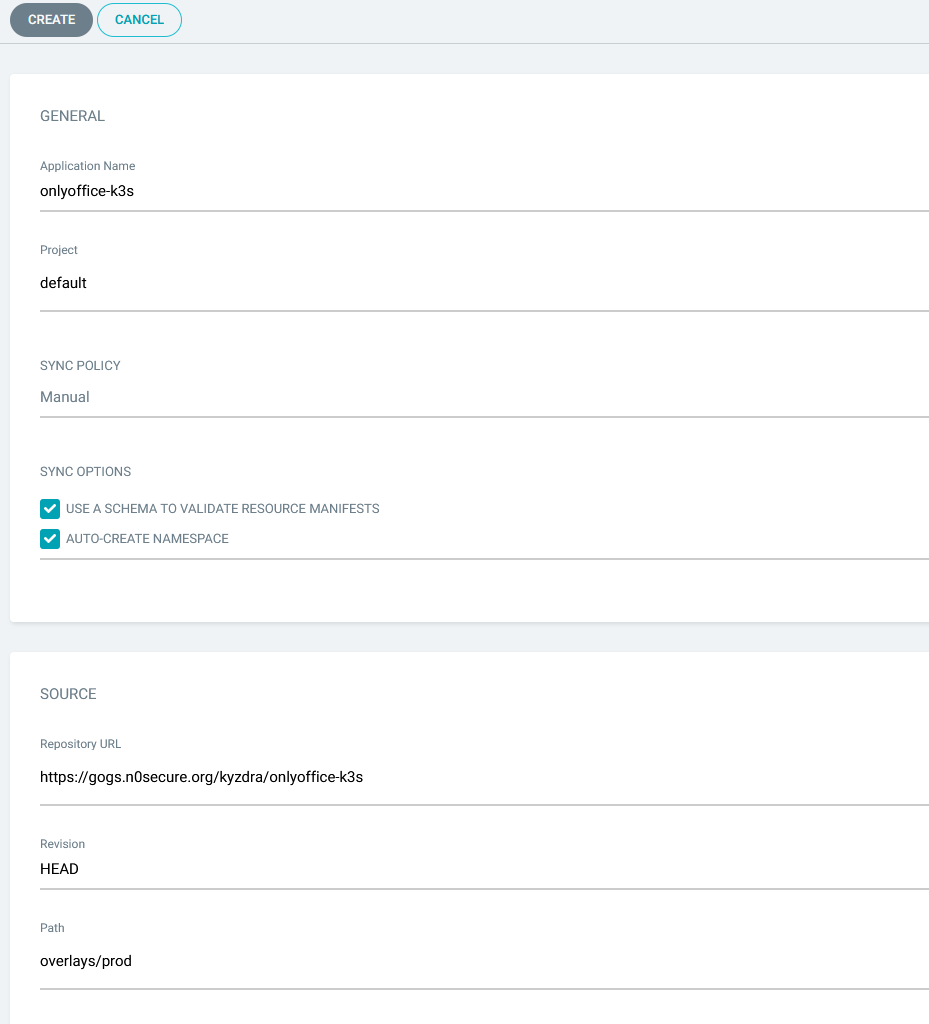Click the Application Name label
This screenshot has width=929, height=1024.
pyautogui.click(x=87, y=166)
